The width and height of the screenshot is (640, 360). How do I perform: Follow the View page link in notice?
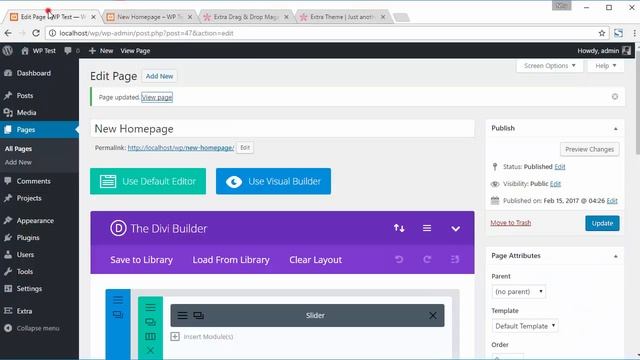[x=157, y=97]
